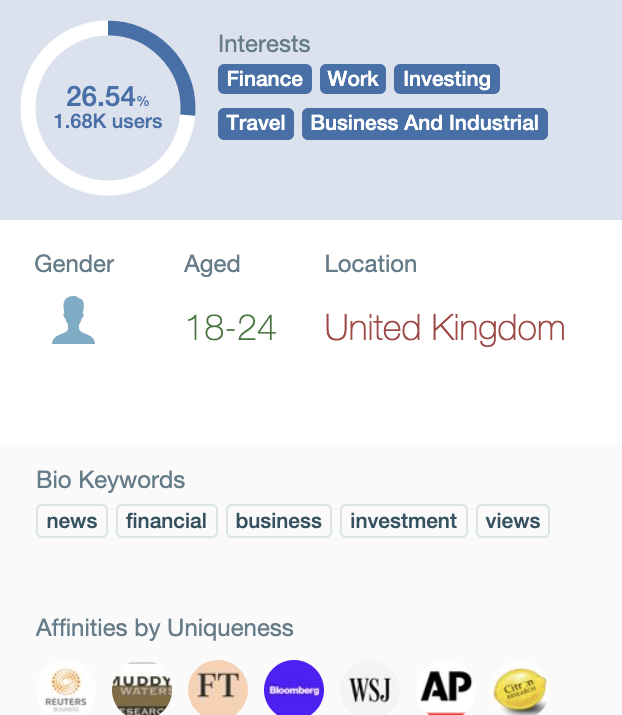Select the Travel interest tag
This screenshot has width=622, height=715.
click(256, 123)
